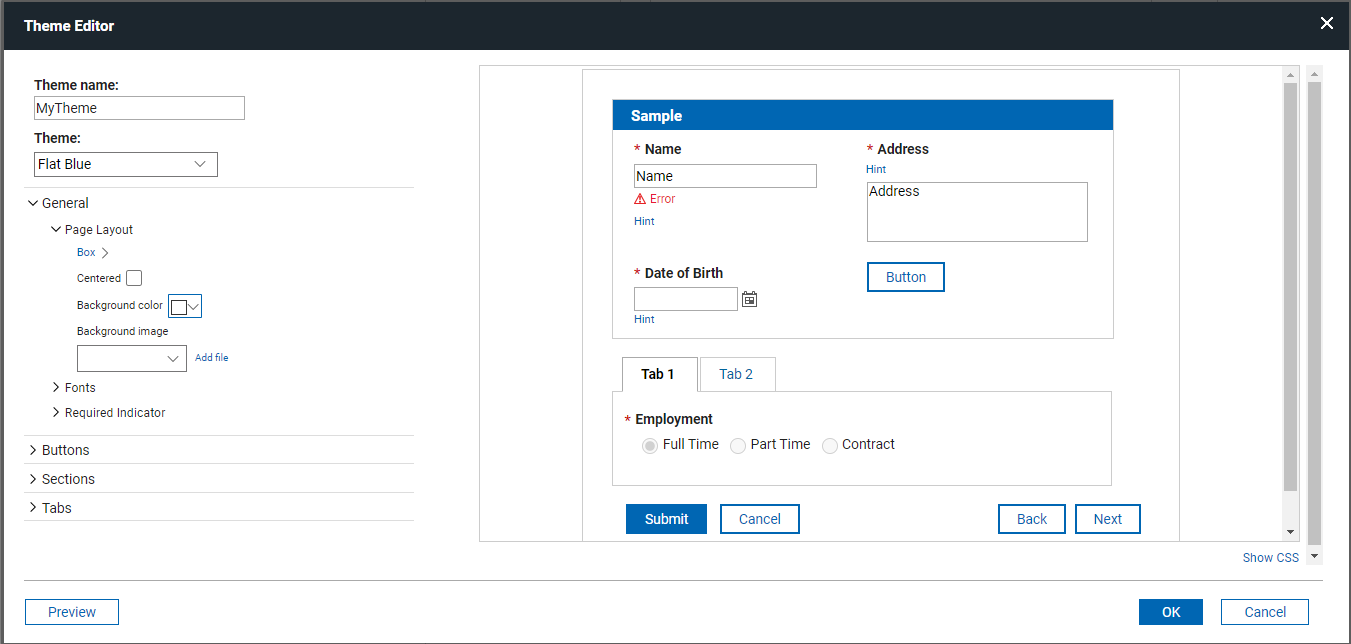Open the Background color dropdown arrow
The height and width of the screenshot is (644, 1351).
pyautogui.click(x=192, y=305)
